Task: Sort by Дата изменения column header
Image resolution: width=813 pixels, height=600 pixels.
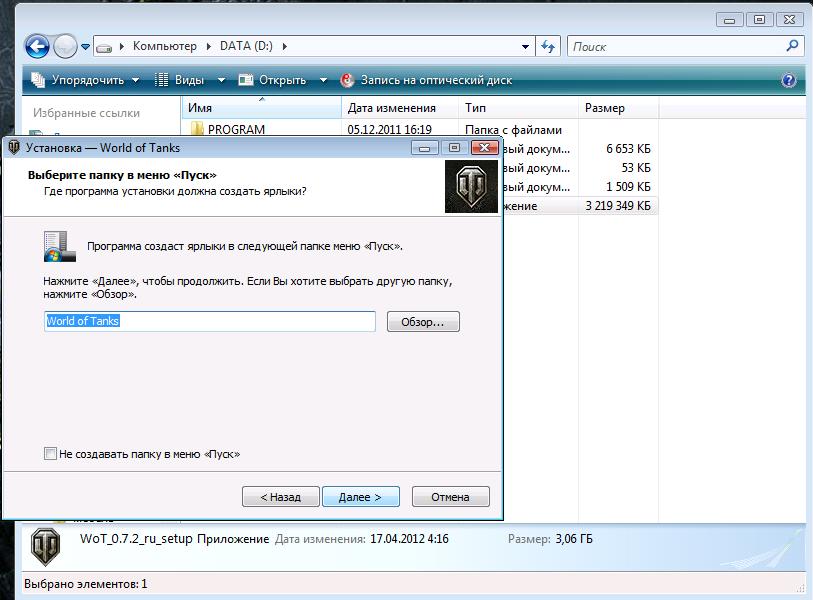Action: [400, 108]
